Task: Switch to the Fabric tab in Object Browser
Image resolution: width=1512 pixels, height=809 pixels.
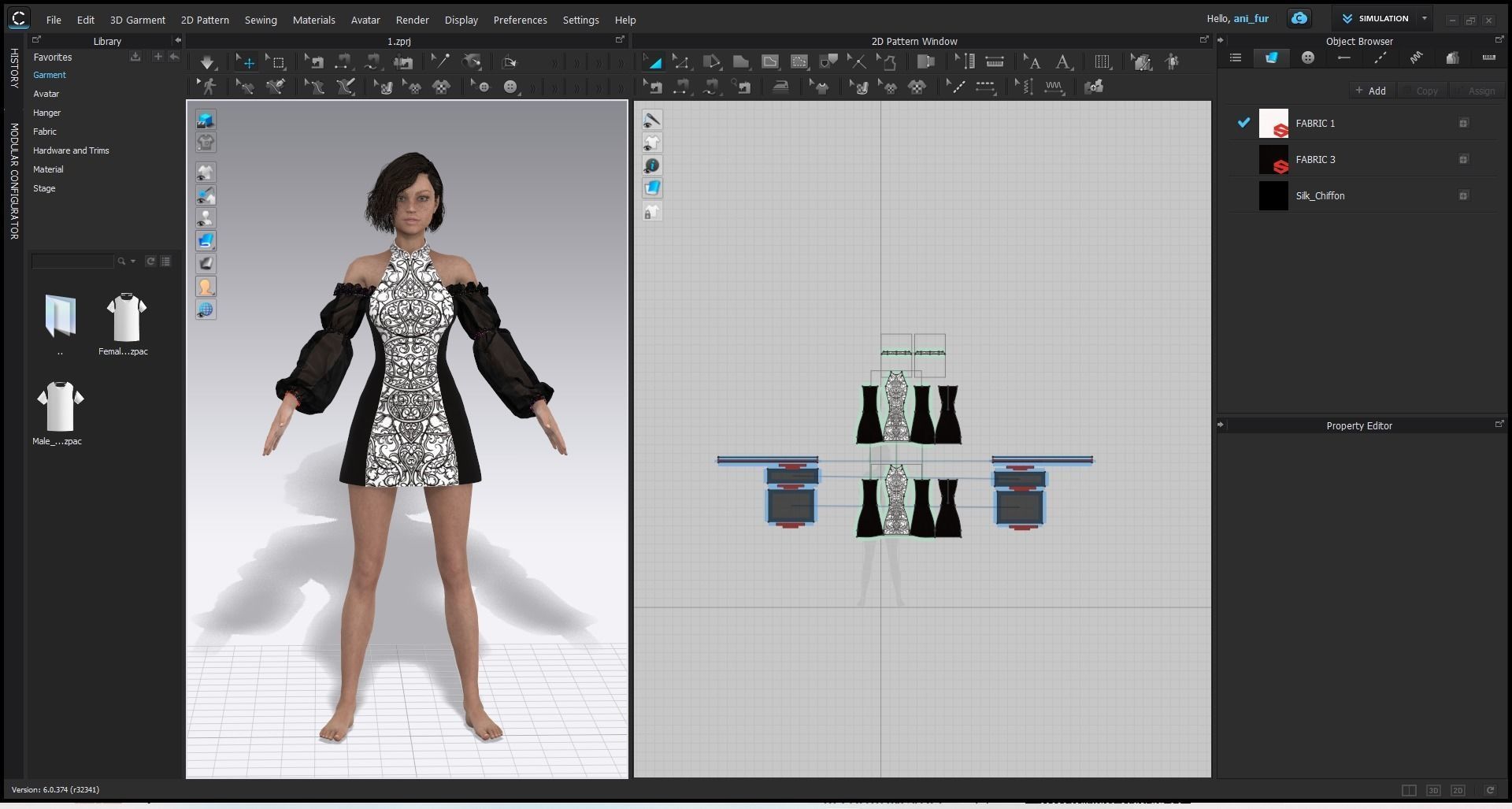Action: coord(1271,58)
